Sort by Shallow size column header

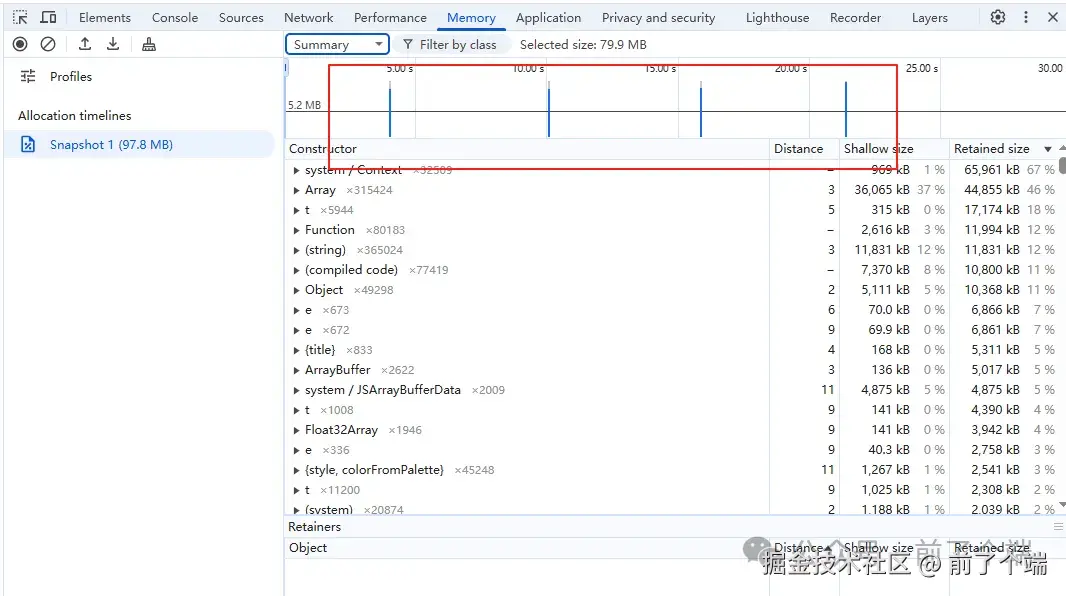coord(894,148)
